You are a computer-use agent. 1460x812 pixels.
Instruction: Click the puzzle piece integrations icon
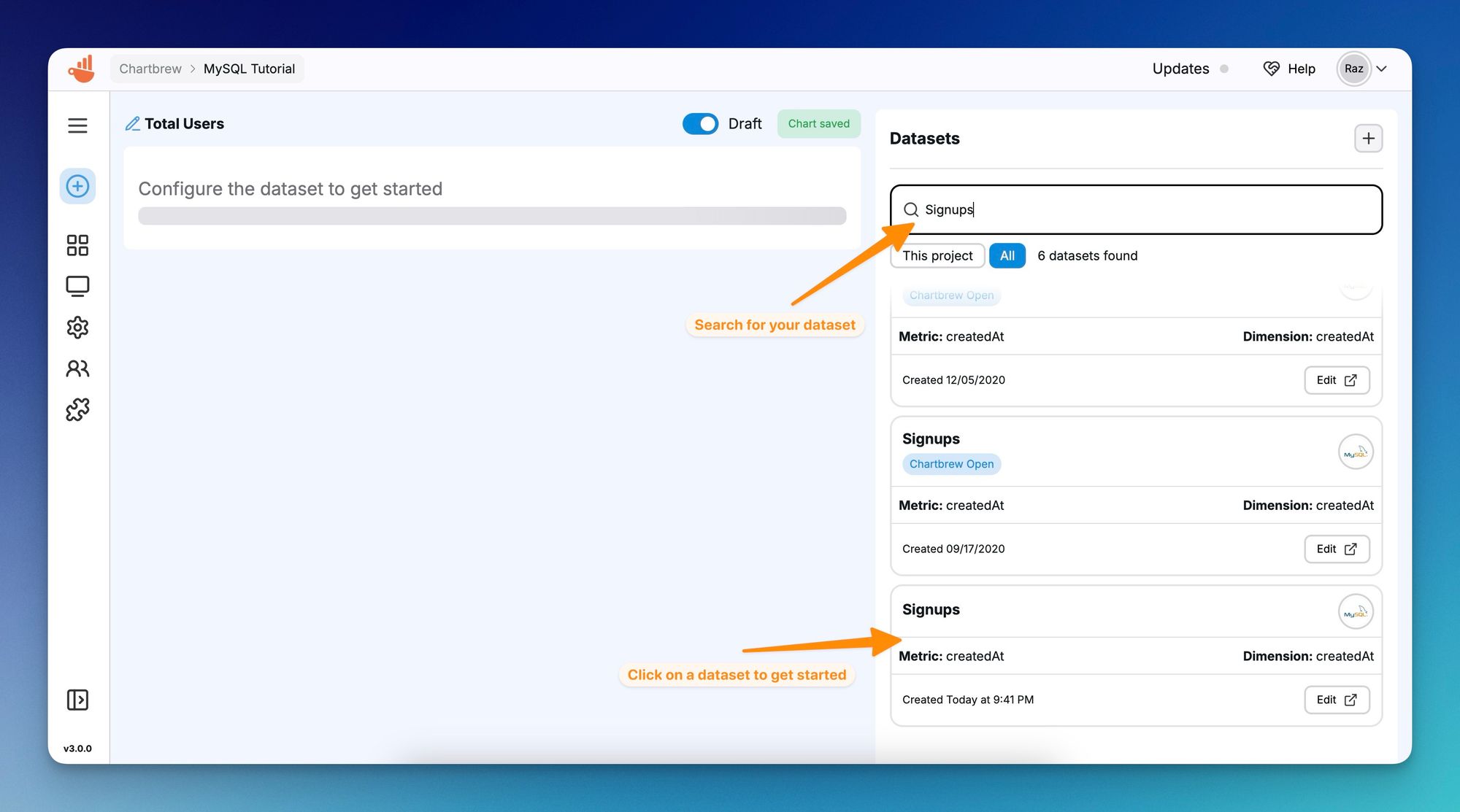[x=77, y=409]
